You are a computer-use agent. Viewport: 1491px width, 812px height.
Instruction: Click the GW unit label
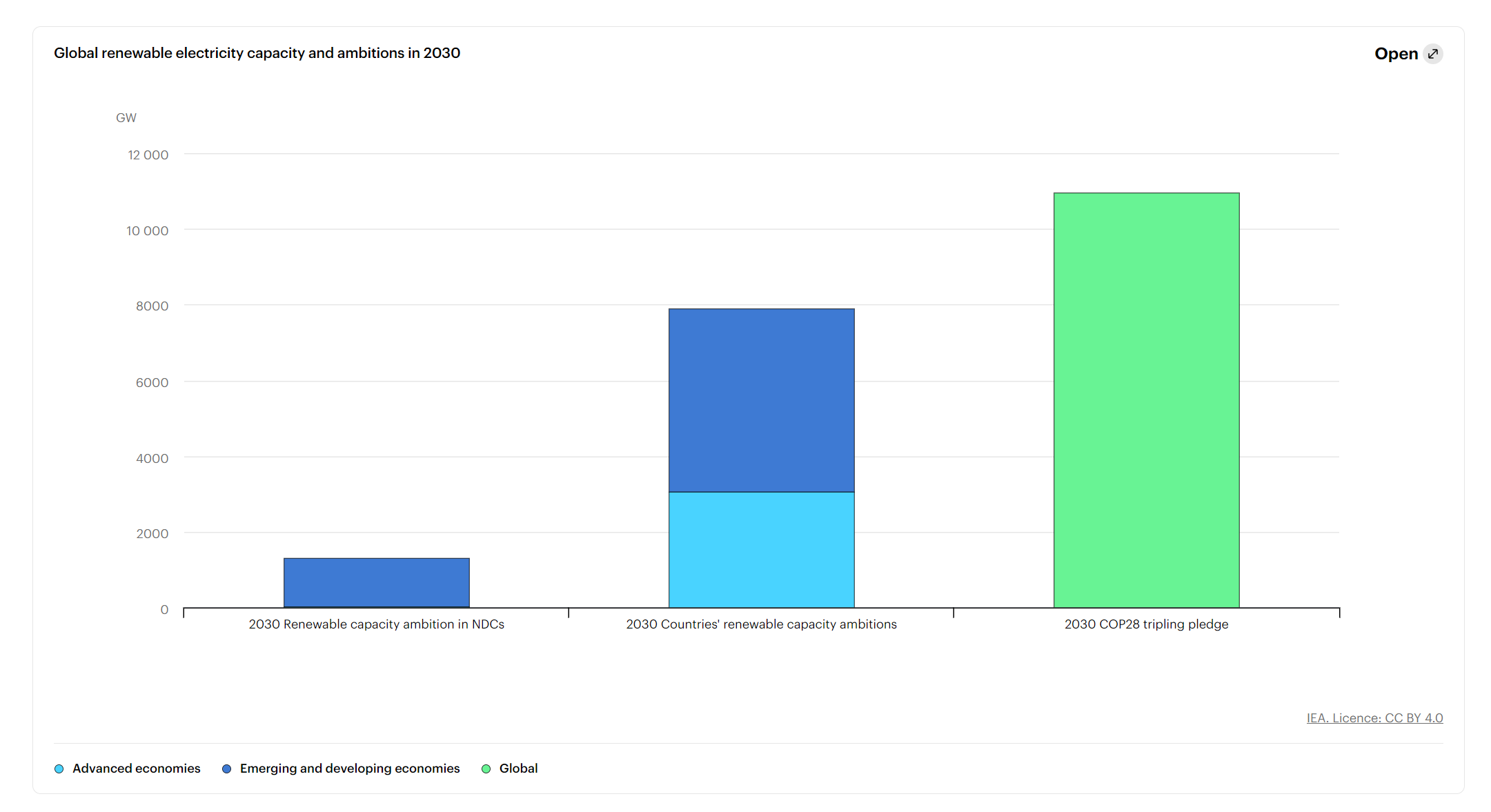[x=126, y=118]
